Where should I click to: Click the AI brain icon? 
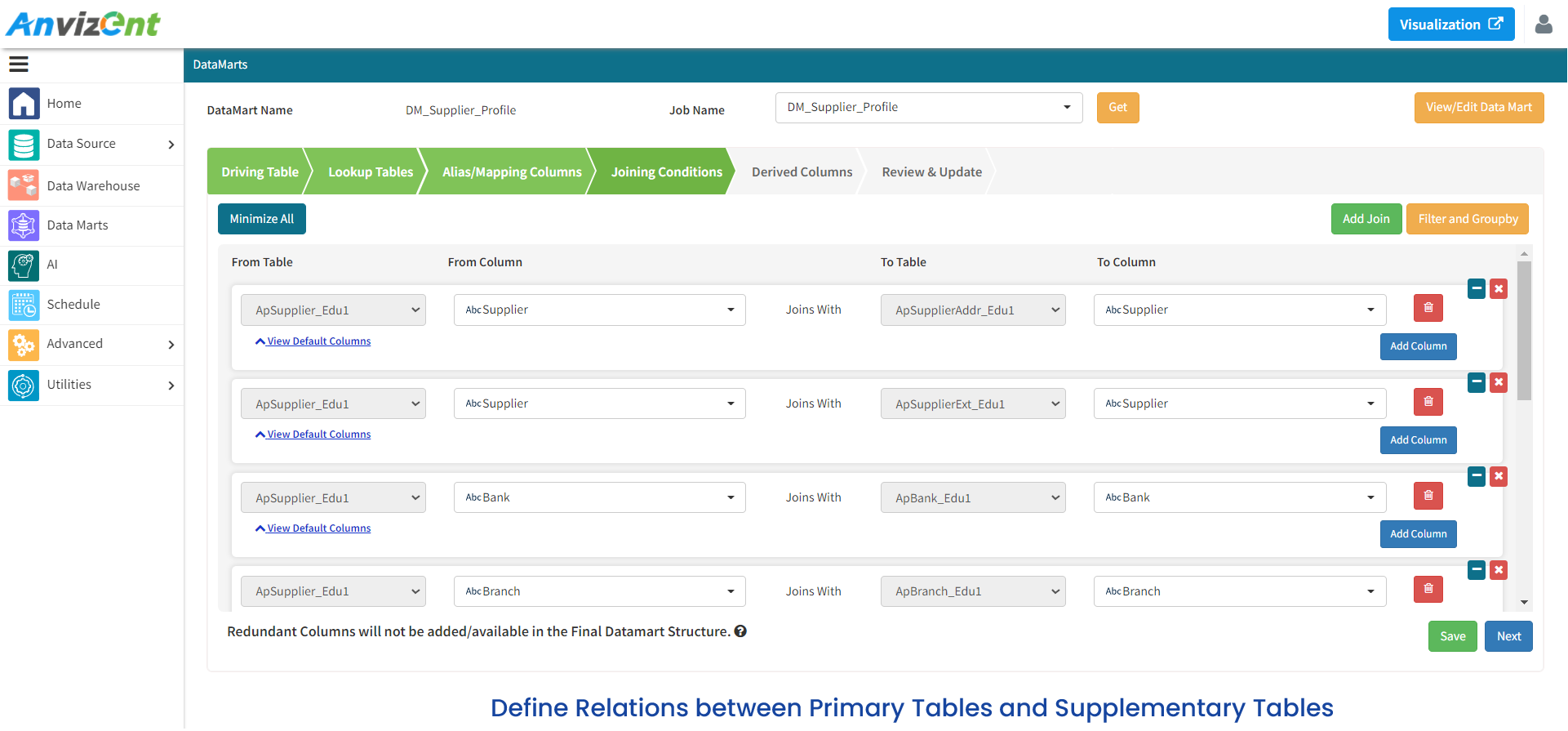coord(24,265)
